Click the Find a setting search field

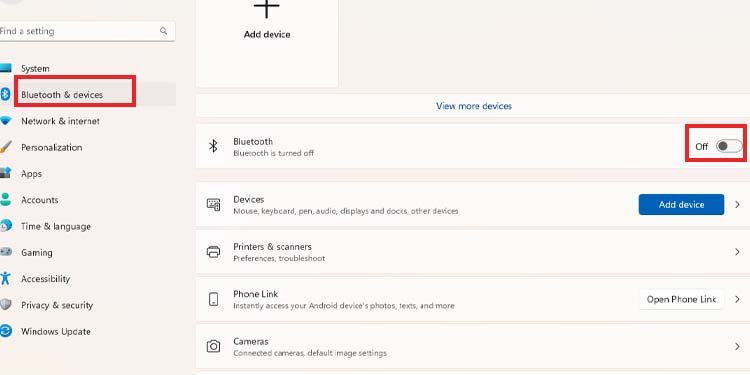point(87,31)
